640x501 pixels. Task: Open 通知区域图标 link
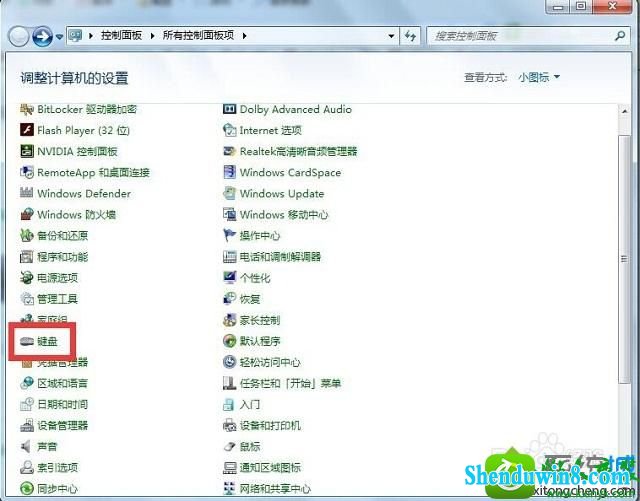click(x=270, y=468)
